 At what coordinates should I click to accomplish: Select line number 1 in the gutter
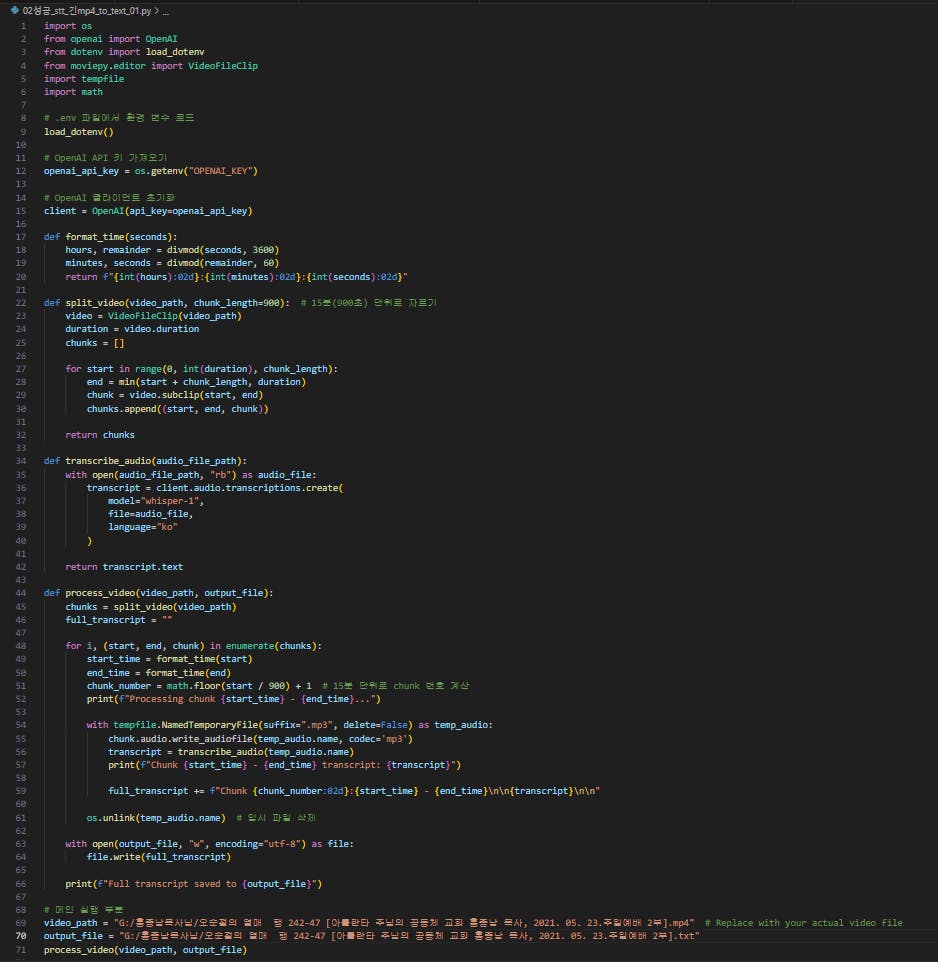click(23, 26)
